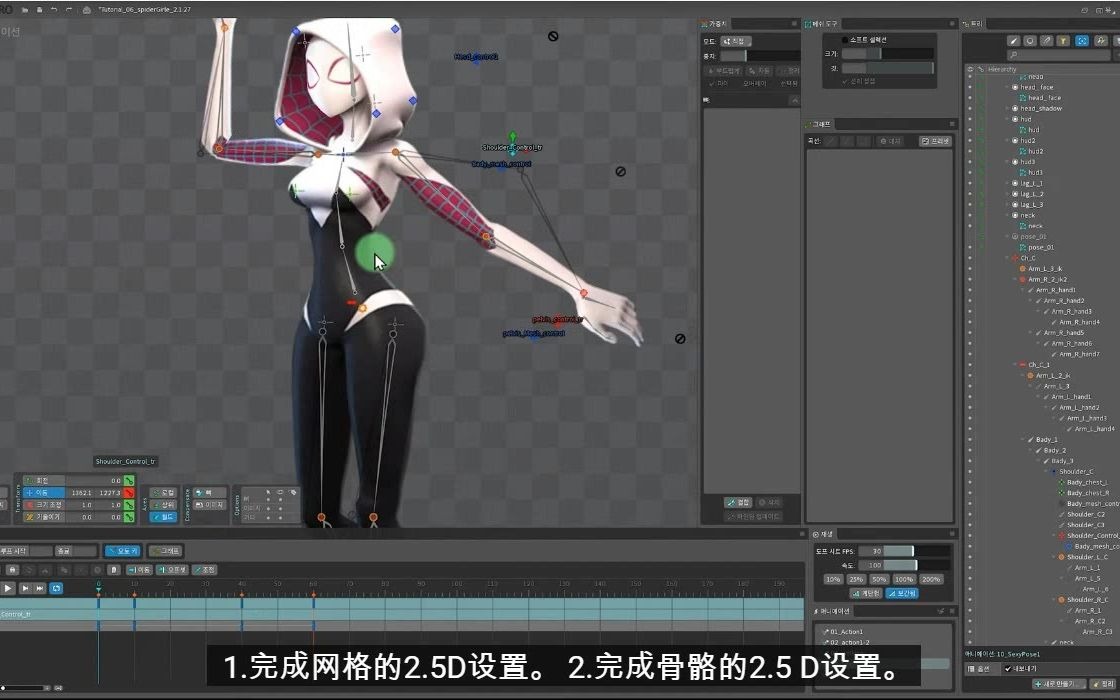The width and height of the screenshot is (1120, 700).
Task: Toggle the blue focus icon in tree toolbar
Action: [1081, 41]
